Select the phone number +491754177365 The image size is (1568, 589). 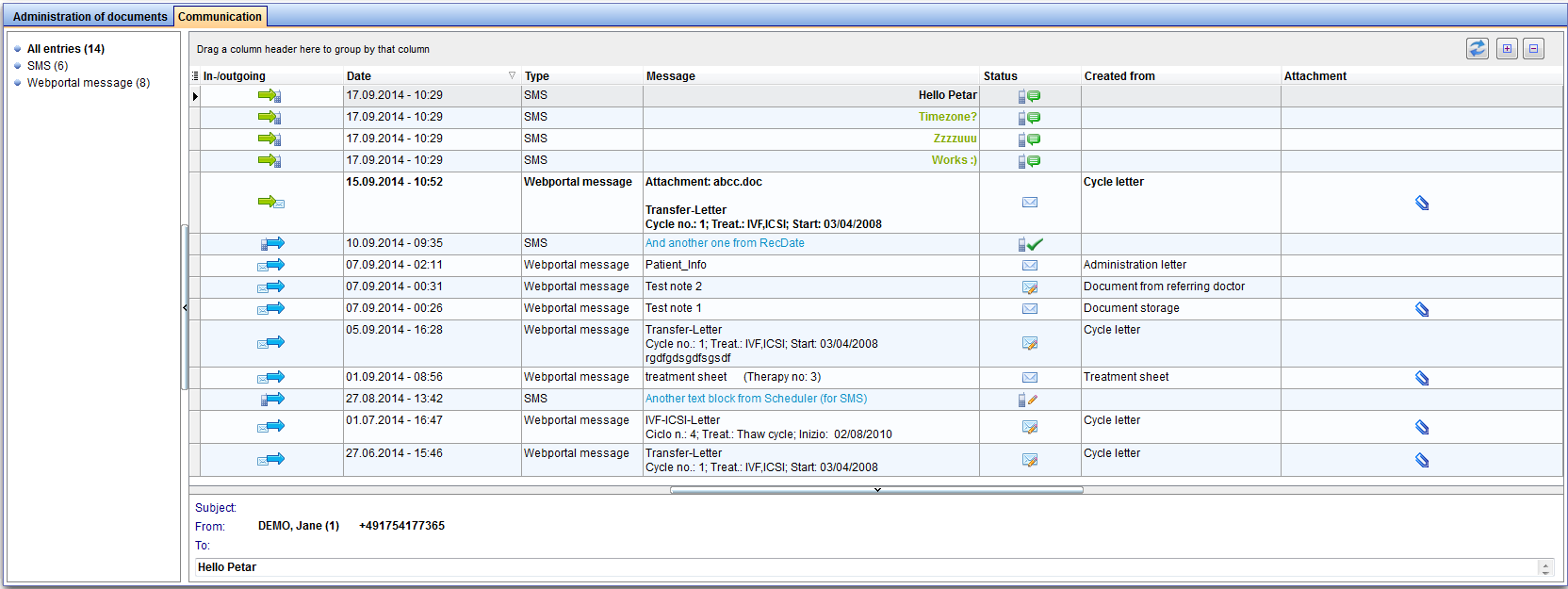pos(401,526)
